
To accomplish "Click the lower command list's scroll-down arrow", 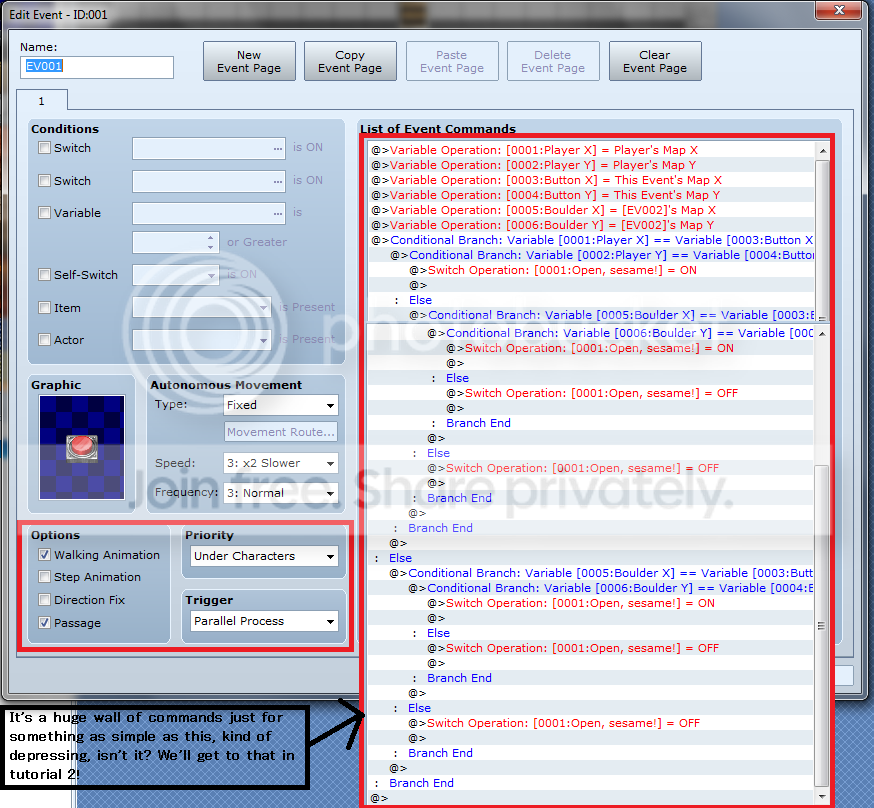I will (822, 796).
